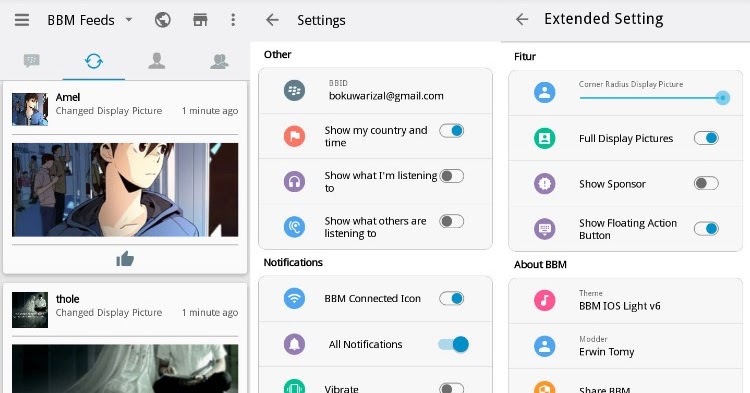Tap the bell notifications icon
Image resolution: width=750 pixels, height=393 pixels.
point(294,344)
